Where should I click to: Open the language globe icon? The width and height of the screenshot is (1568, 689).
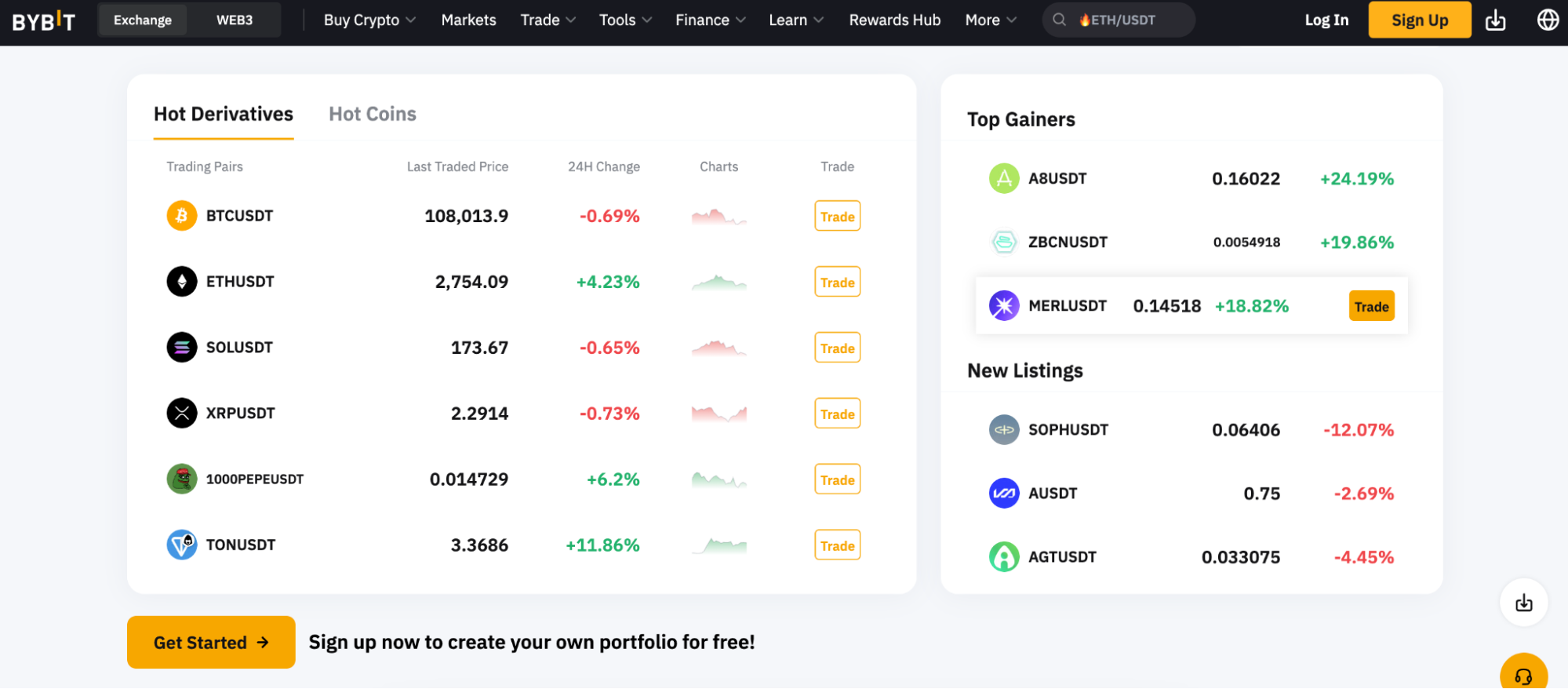click(x=1548, y=20)
